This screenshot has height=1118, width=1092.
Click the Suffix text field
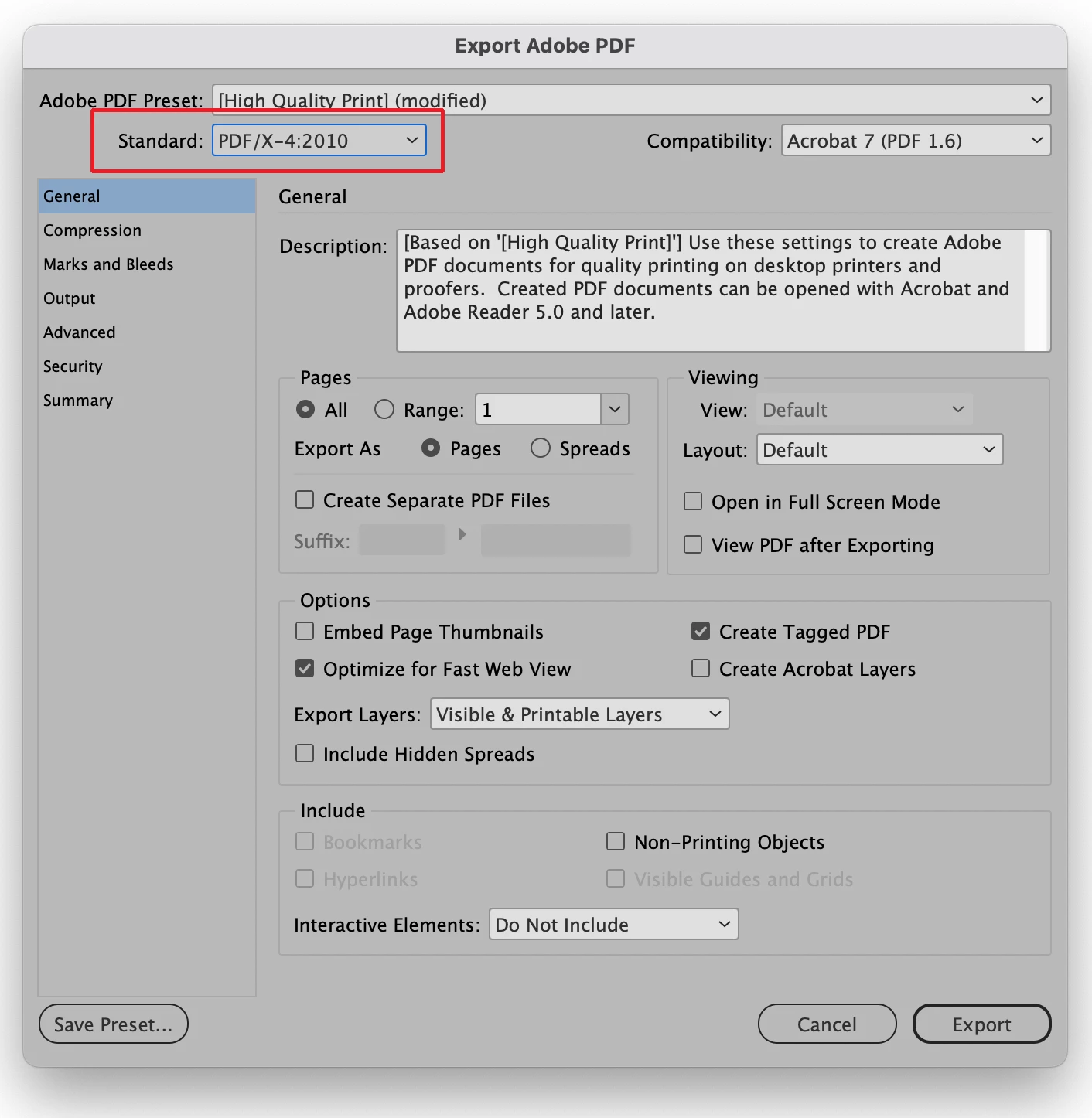pos(403,540)
